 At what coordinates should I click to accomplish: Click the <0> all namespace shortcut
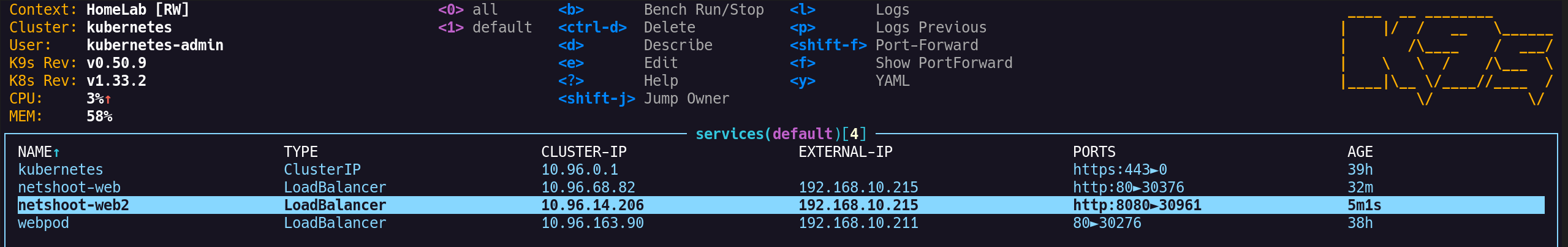[468, 10]
